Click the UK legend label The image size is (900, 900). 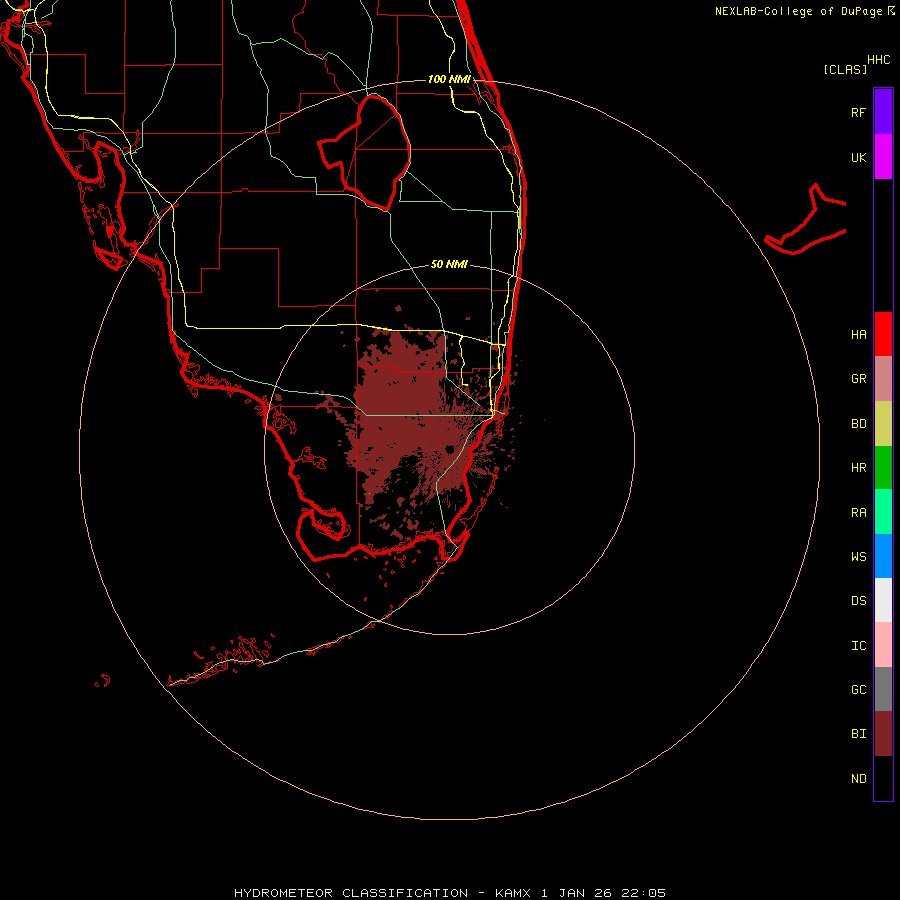pos(858,157)
